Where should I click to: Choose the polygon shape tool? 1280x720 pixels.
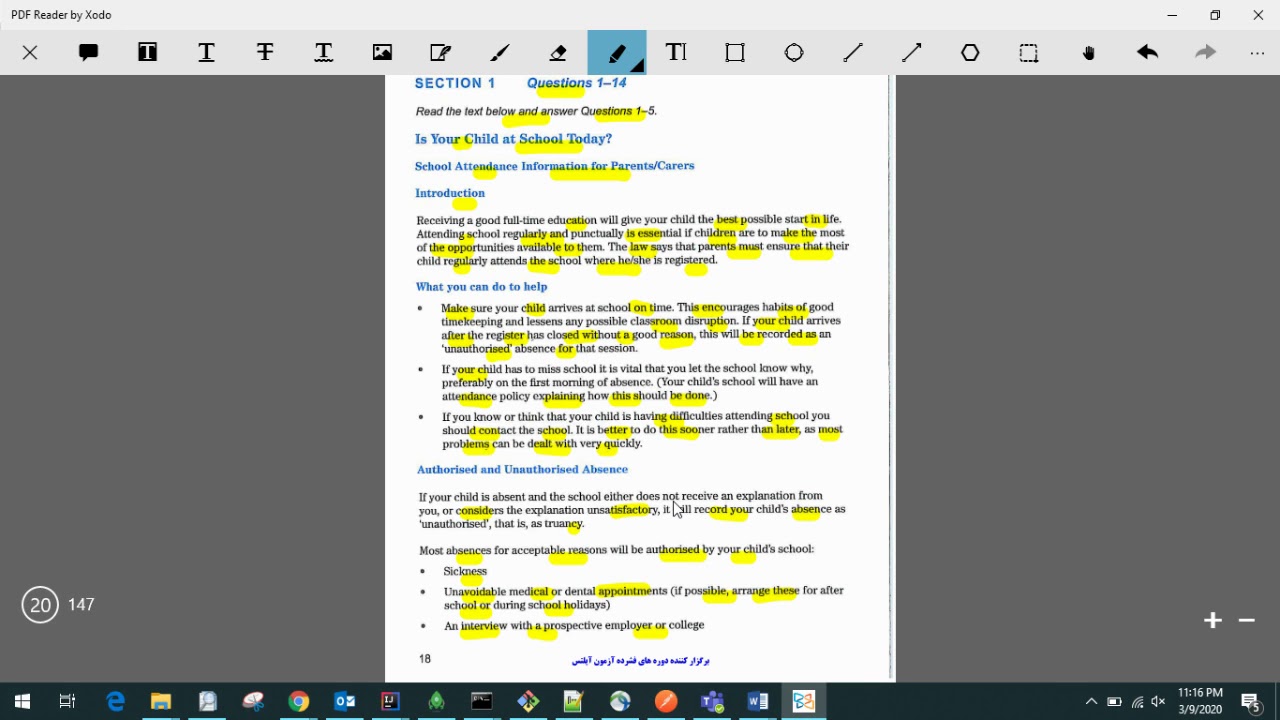(x=970, y=53)
